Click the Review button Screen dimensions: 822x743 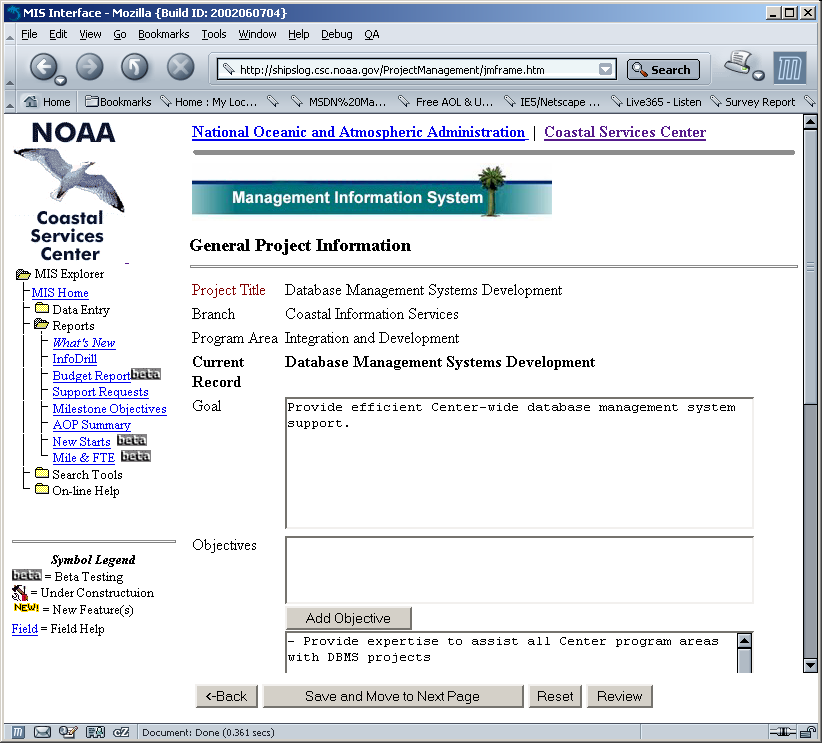click(x=619, y=696)
